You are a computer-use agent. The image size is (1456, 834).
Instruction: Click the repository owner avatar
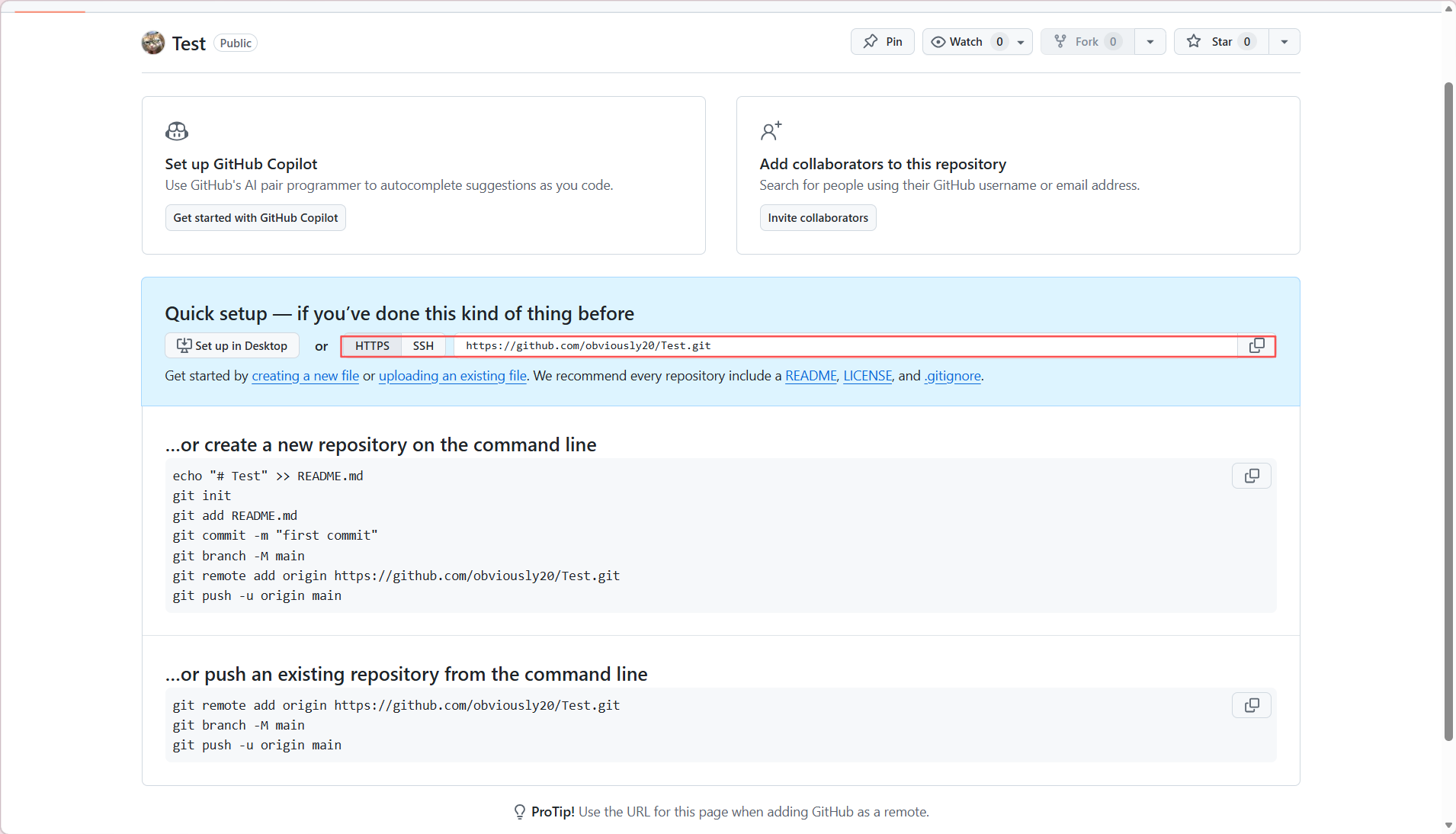coord(153,43)
